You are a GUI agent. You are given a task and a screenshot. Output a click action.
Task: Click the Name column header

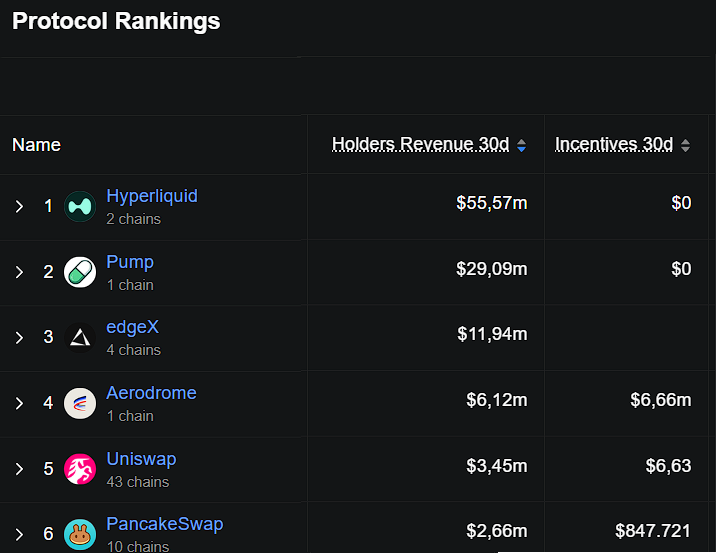pos(37,145)
